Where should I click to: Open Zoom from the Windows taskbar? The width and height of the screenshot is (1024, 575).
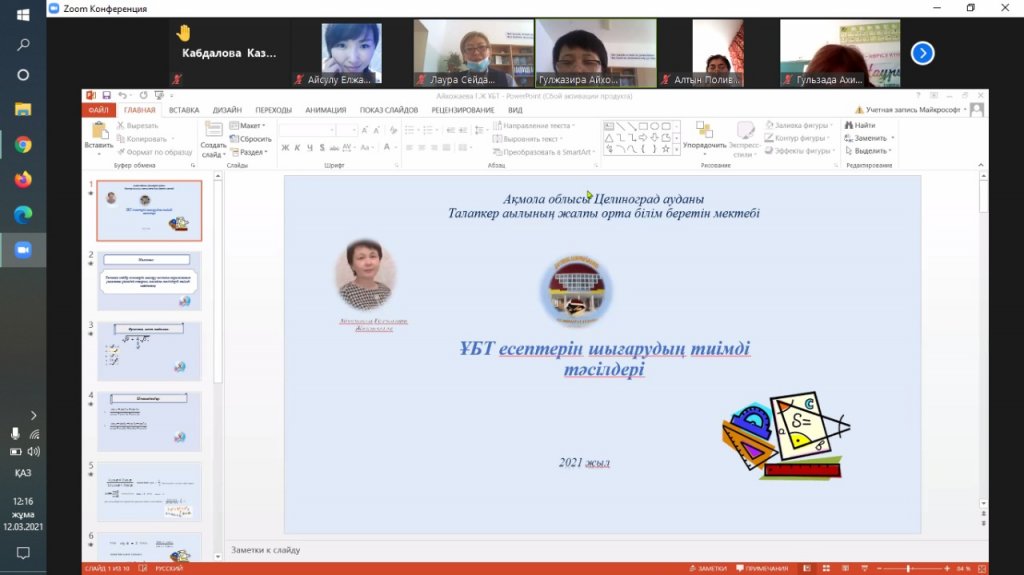pos(23,250)
